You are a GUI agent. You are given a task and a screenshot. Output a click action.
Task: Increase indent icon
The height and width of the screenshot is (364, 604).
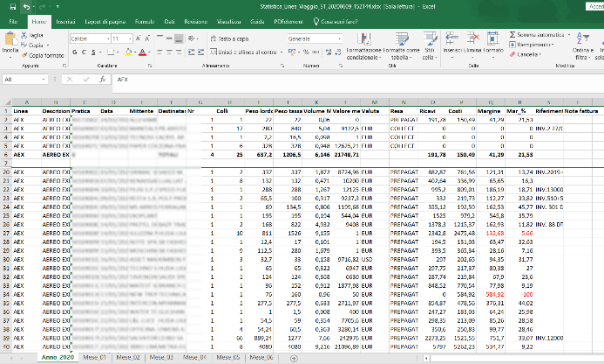click(x=201, y=52)
